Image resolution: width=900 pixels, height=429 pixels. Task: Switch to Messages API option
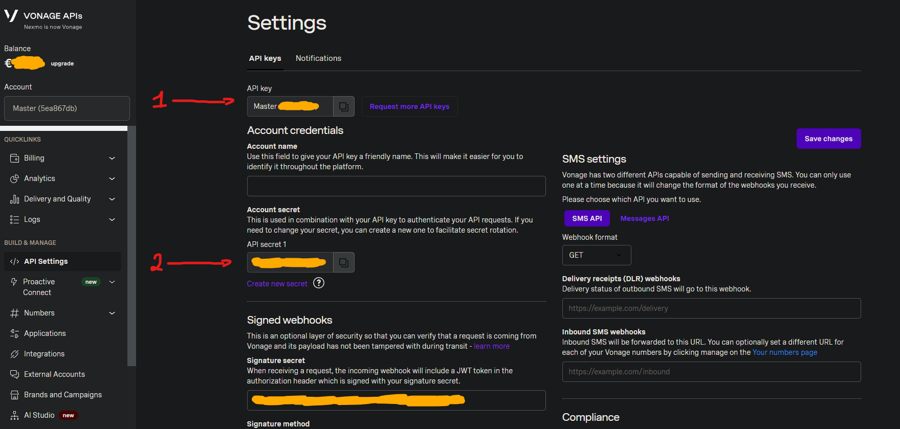click(644, 218)
